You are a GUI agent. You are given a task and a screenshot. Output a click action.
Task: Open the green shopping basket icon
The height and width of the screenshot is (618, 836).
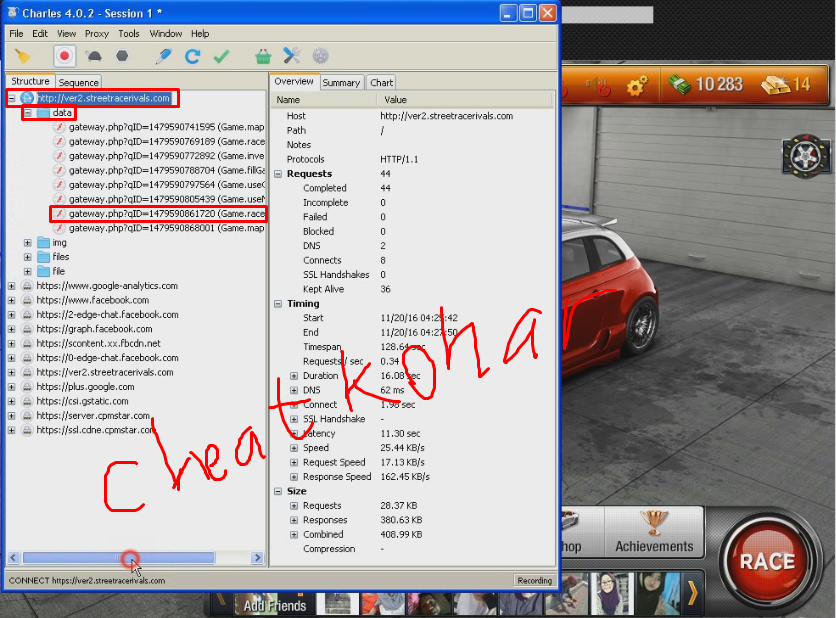(x=263, y=56)
